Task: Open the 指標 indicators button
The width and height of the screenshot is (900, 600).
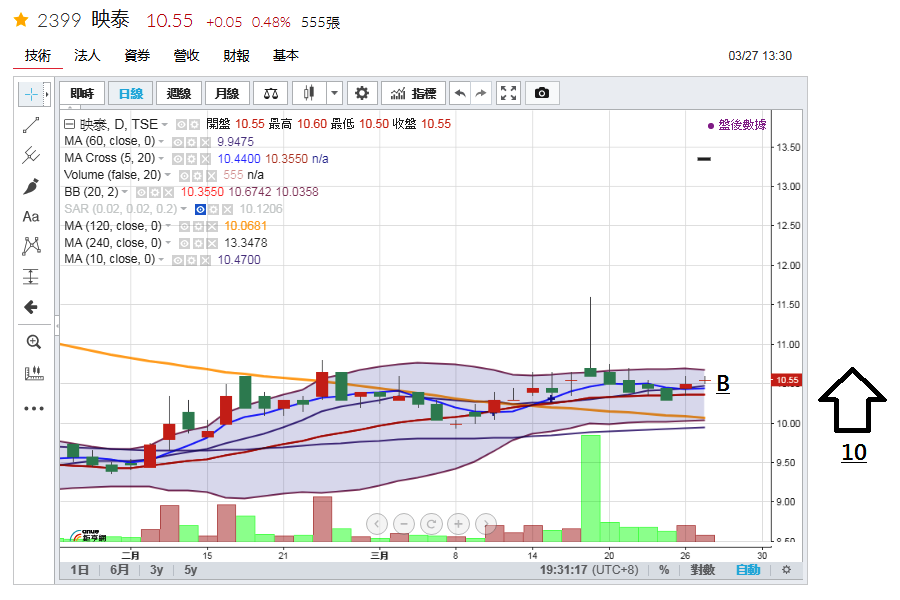Action: (x=413, y=93)
